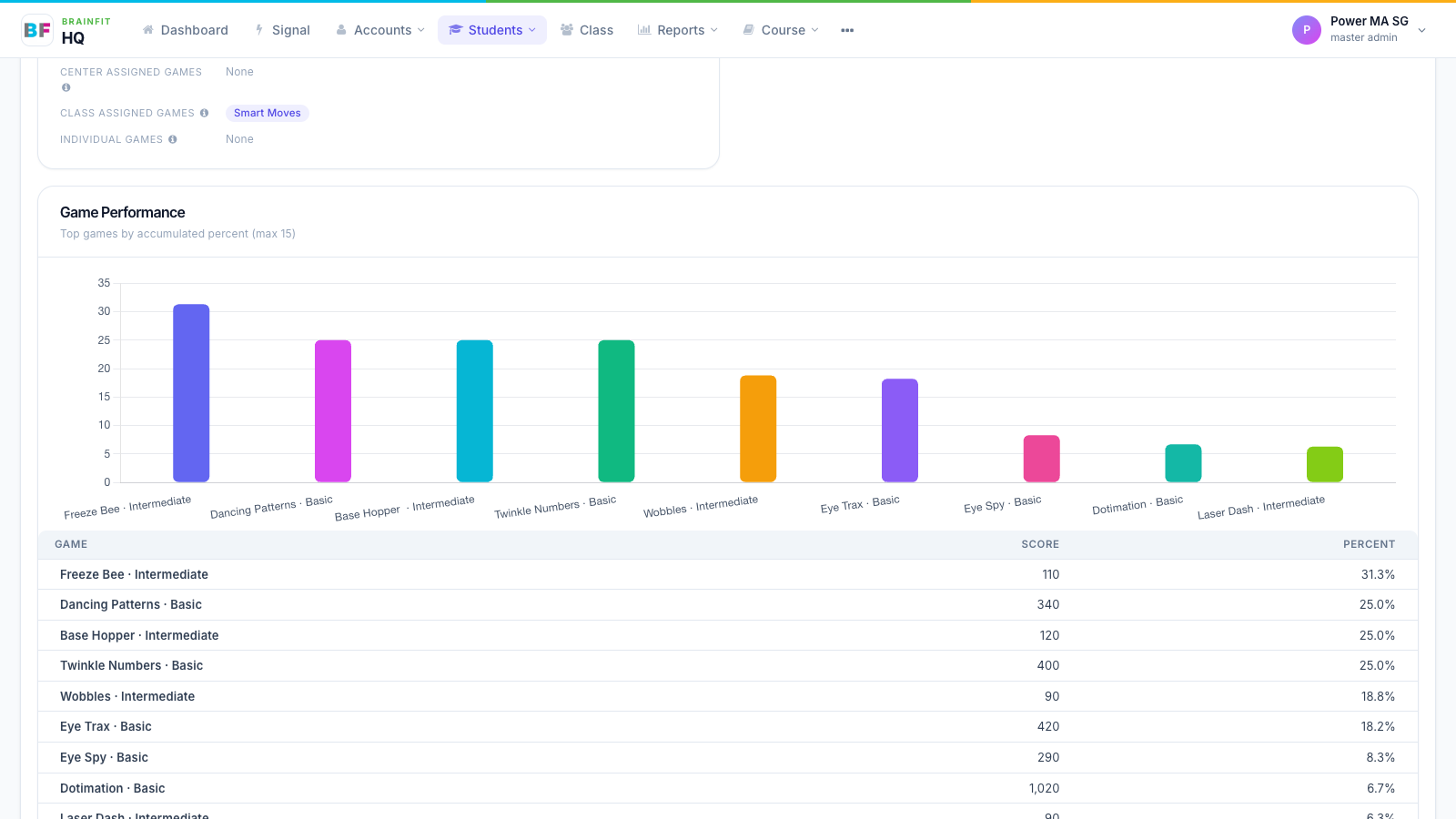Viewport: 1456px width, 819px height.
Task: Open the Students menu
Action: point(492,30)
